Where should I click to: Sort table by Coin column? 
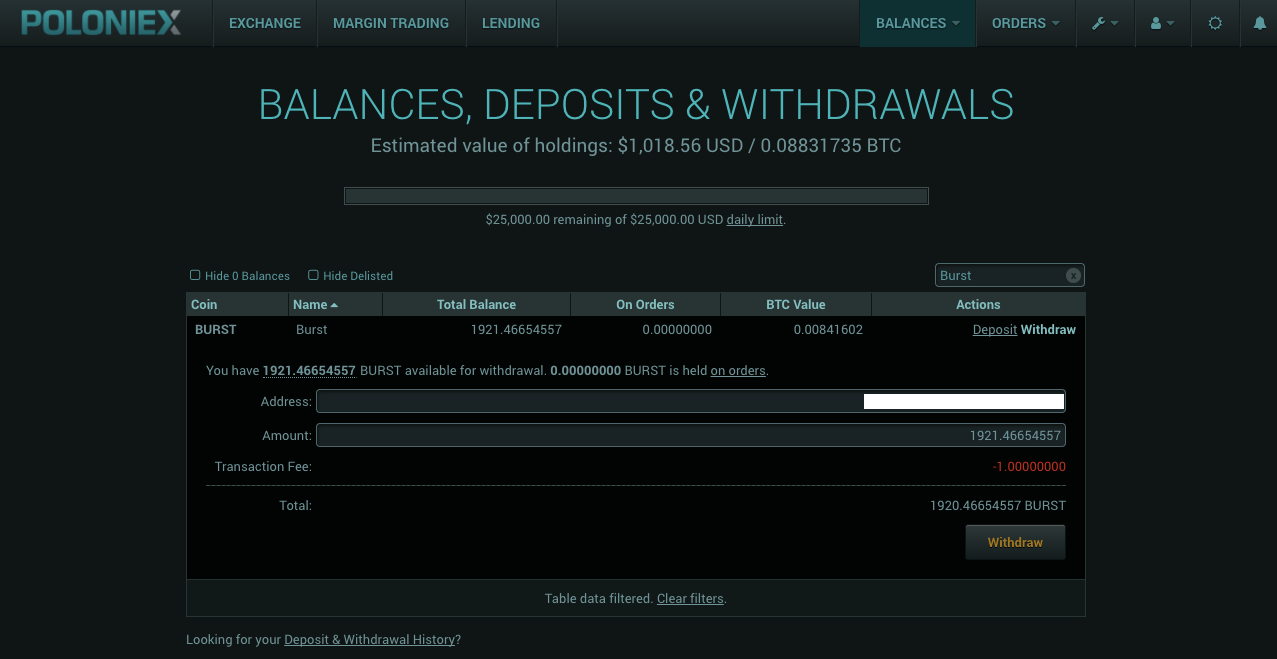click(x=237, y=304)
